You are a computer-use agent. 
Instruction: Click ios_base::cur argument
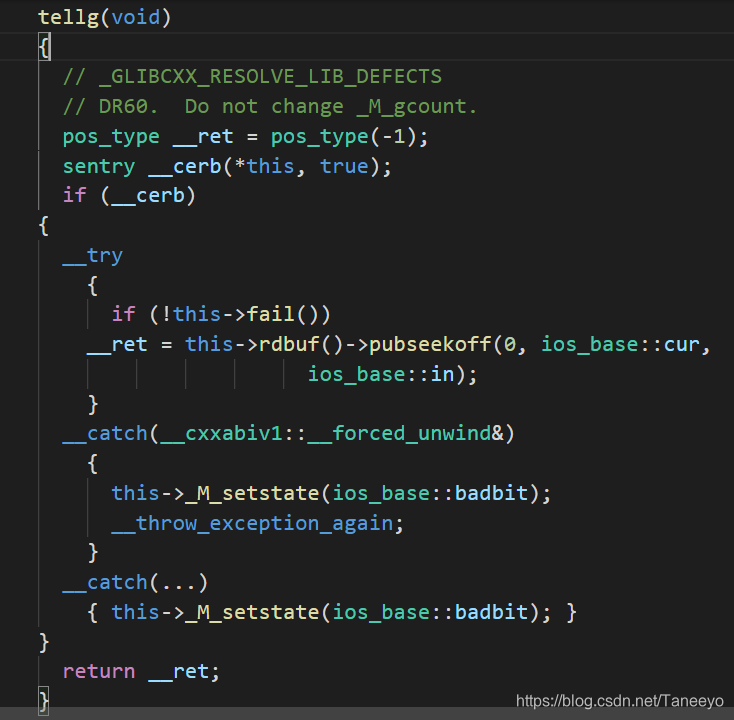click(620, 345)
